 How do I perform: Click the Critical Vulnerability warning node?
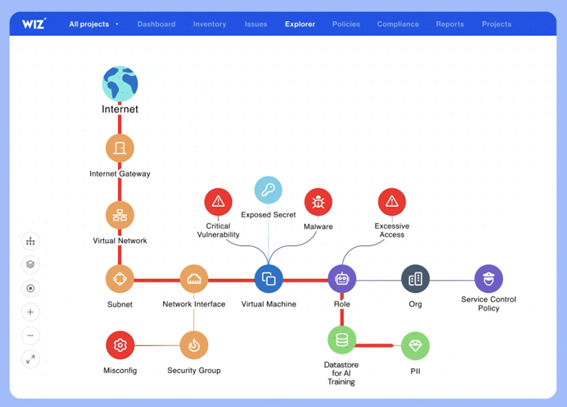[218, 202]
